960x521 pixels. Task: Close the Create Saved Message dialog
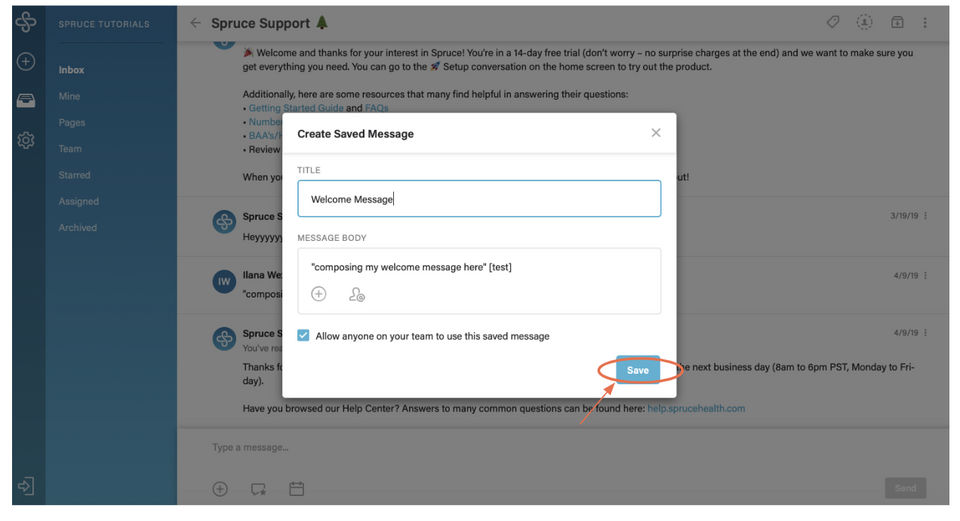tap(656, 133)
